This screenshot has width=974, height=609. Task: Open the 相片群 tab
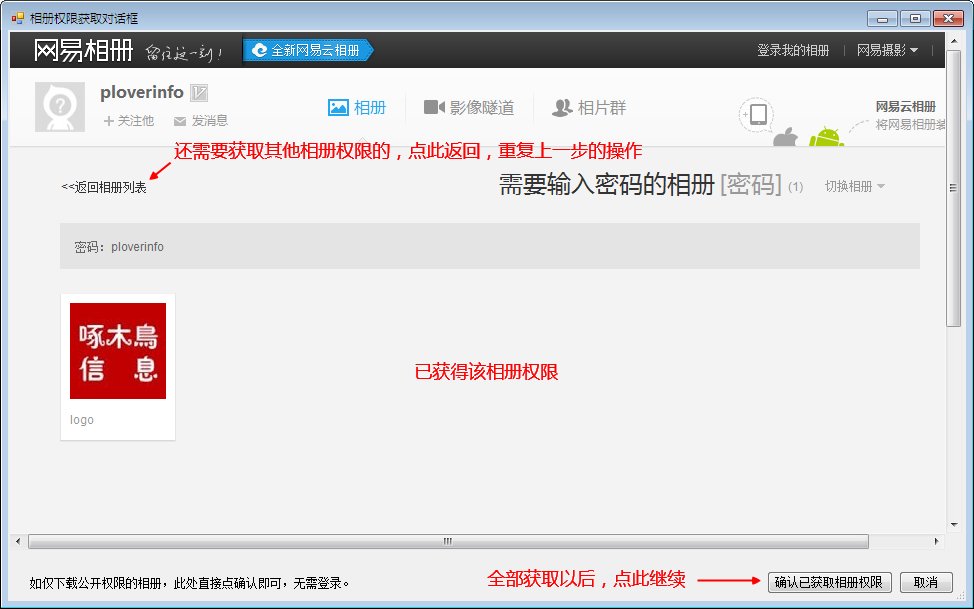pyautogui.click(x=589, y=108)
